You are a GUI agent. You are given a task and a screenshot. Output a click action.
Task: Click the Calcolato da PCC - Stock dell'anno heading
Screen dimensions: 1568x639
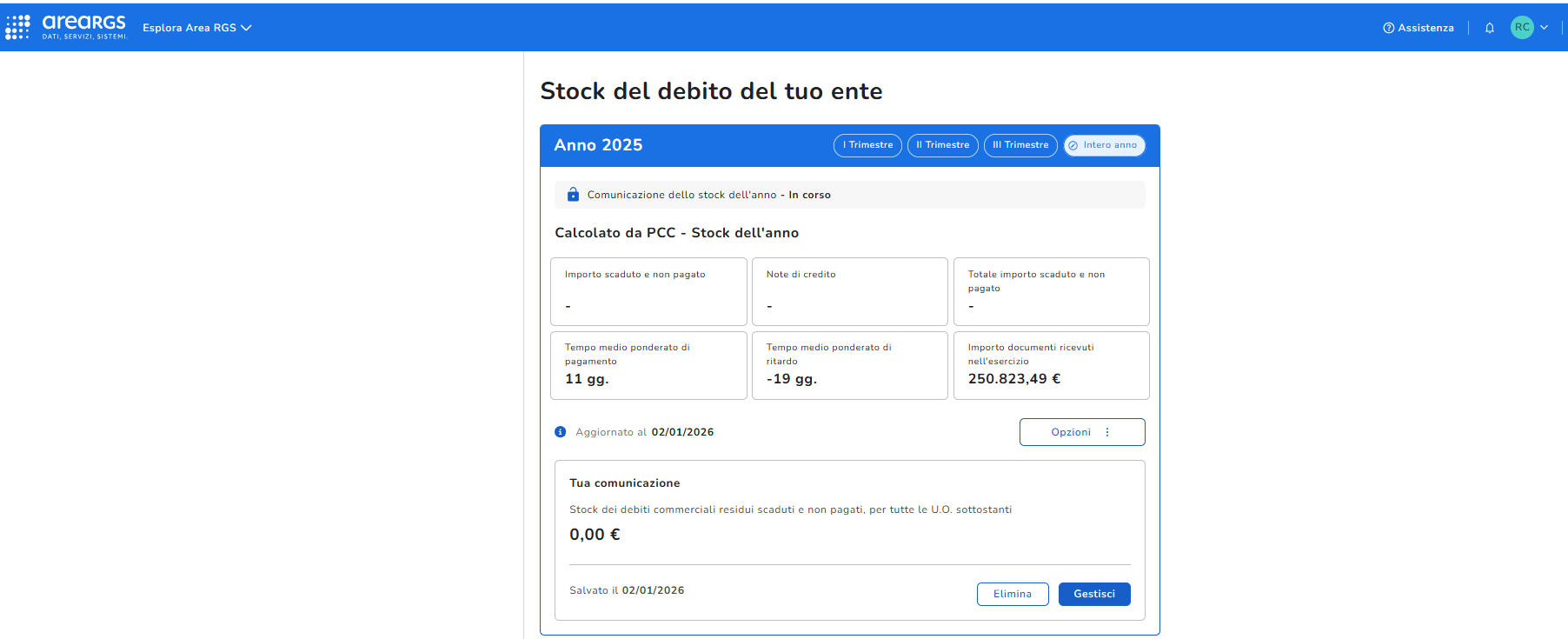click(677, 233)
